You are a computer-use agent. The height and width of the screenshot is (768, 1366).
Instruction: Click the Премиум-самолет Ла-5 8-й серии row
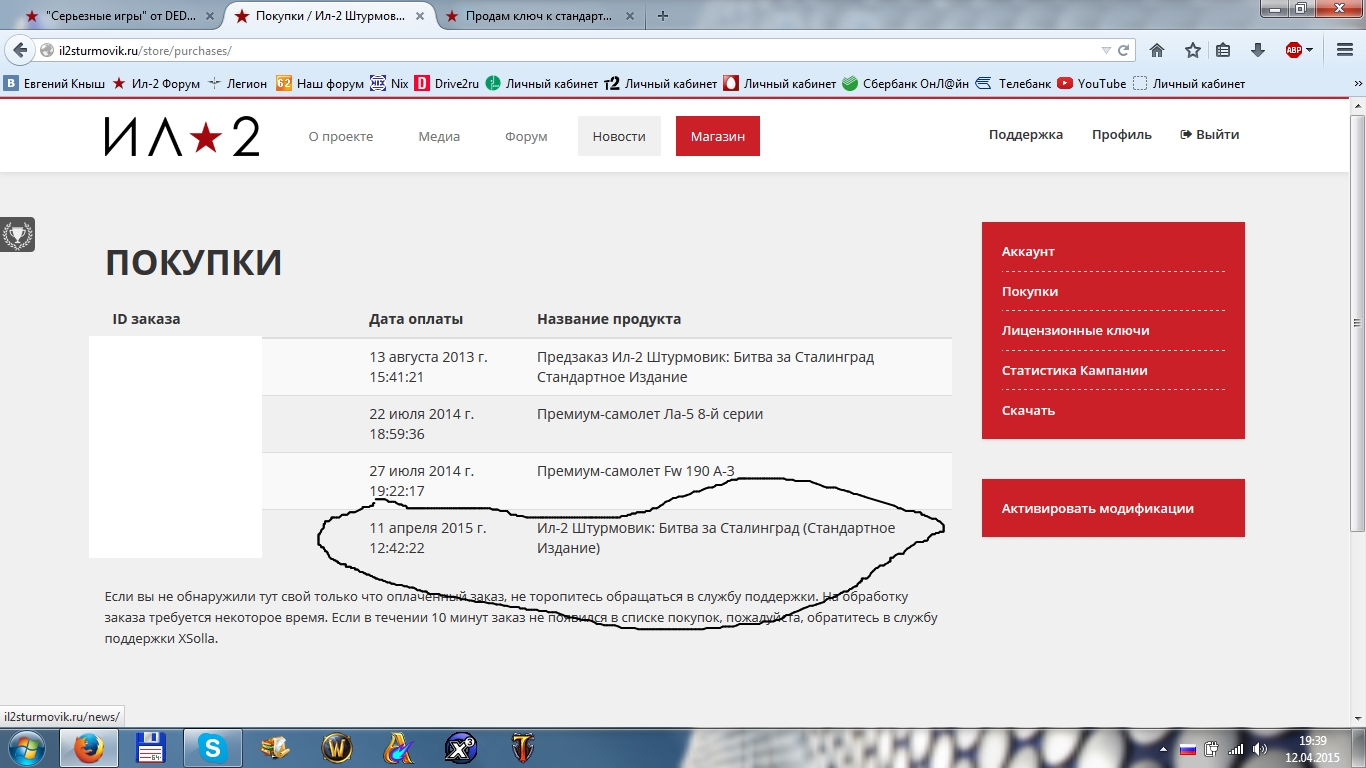click(x=607, y=424)
